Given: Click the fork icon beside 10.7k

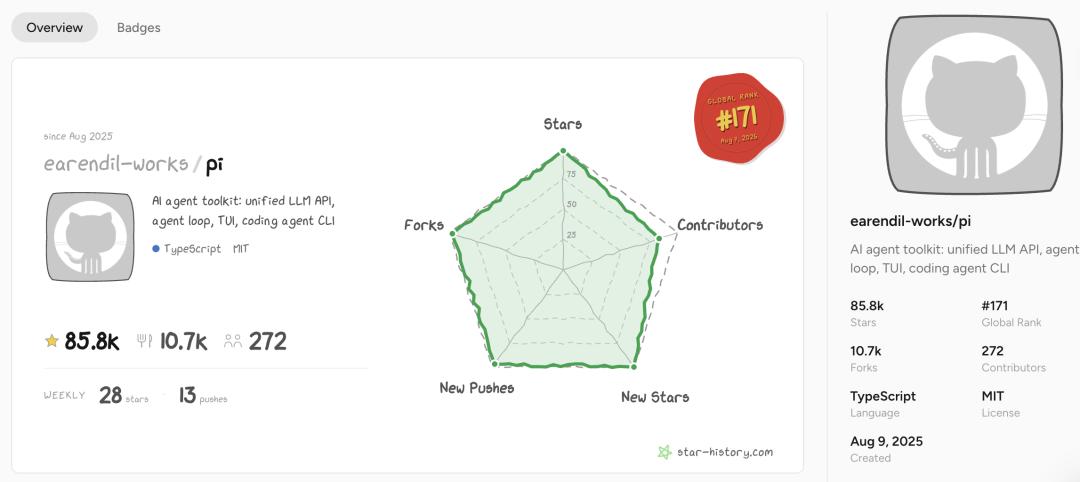Looking at the screenshot, I should point(145,340).
